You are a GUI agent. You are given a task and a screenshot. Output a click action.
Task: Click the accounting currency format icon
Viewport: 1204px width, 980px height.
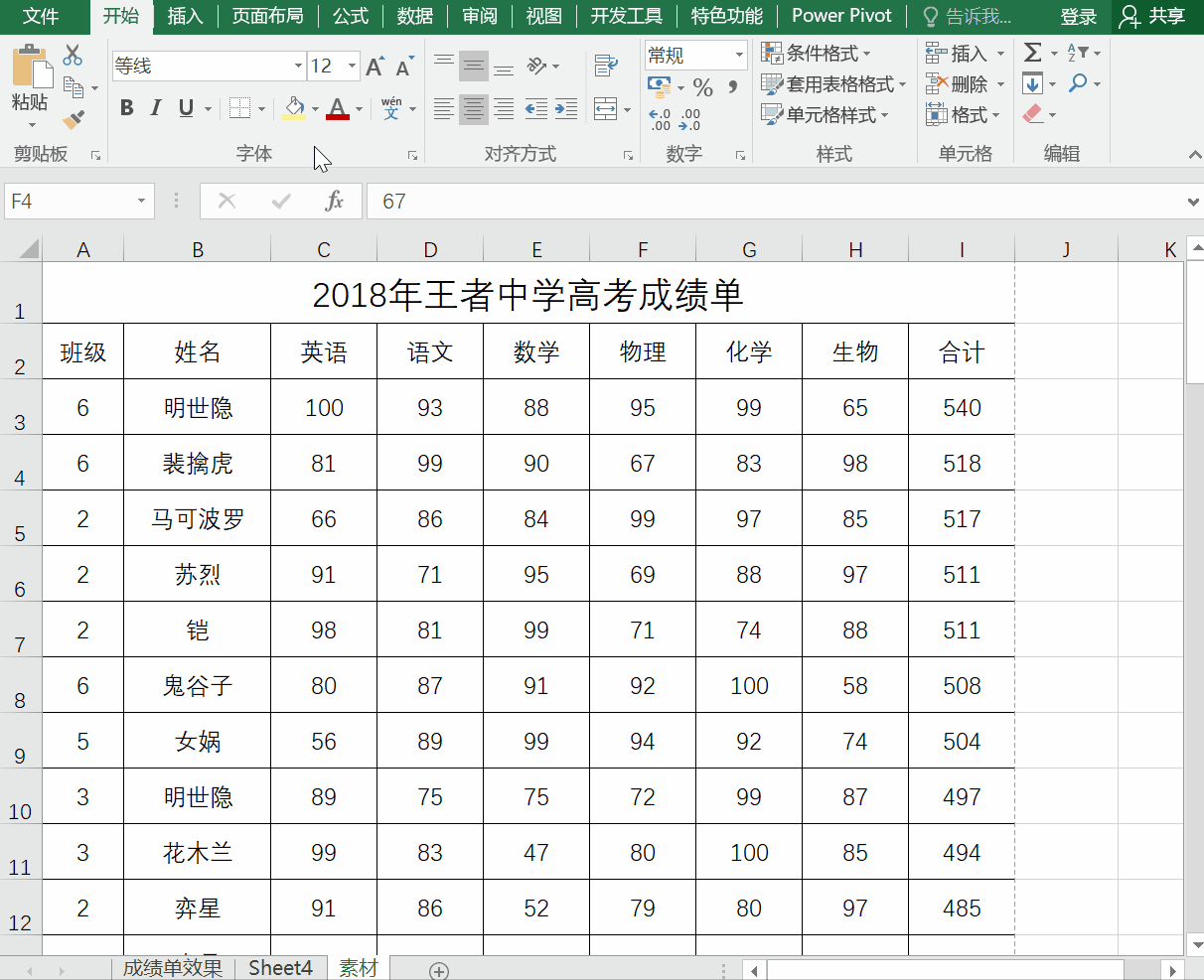tap(660, 87)
